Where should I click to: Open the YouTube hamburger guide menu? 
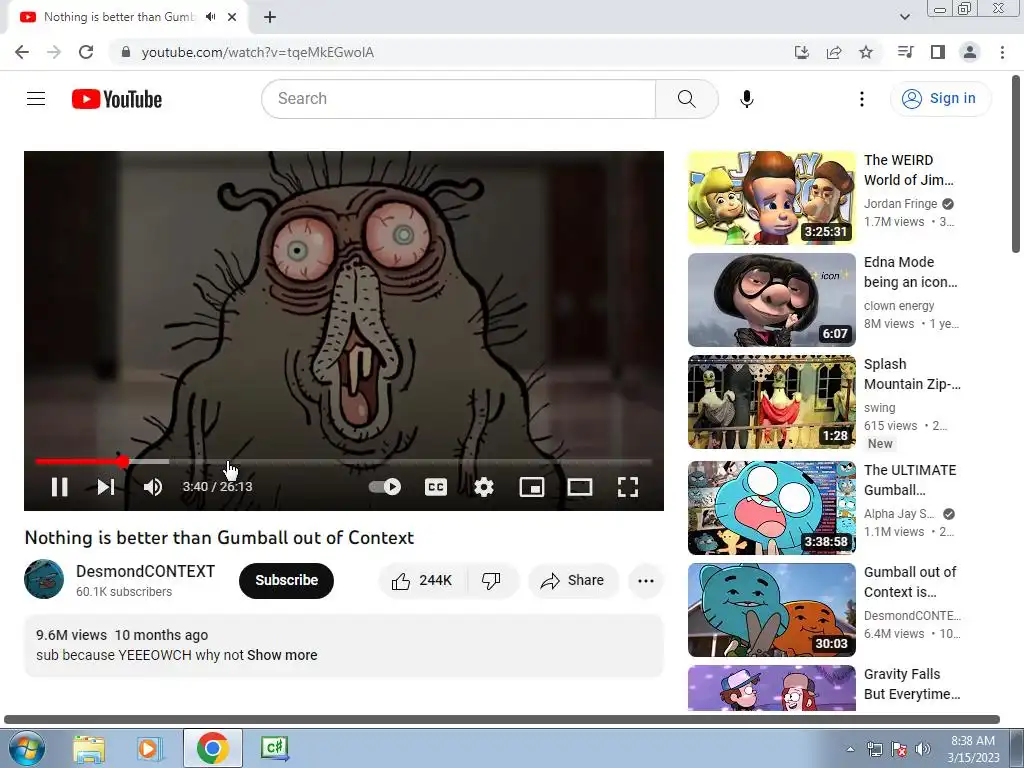click(x=36, y=99)
